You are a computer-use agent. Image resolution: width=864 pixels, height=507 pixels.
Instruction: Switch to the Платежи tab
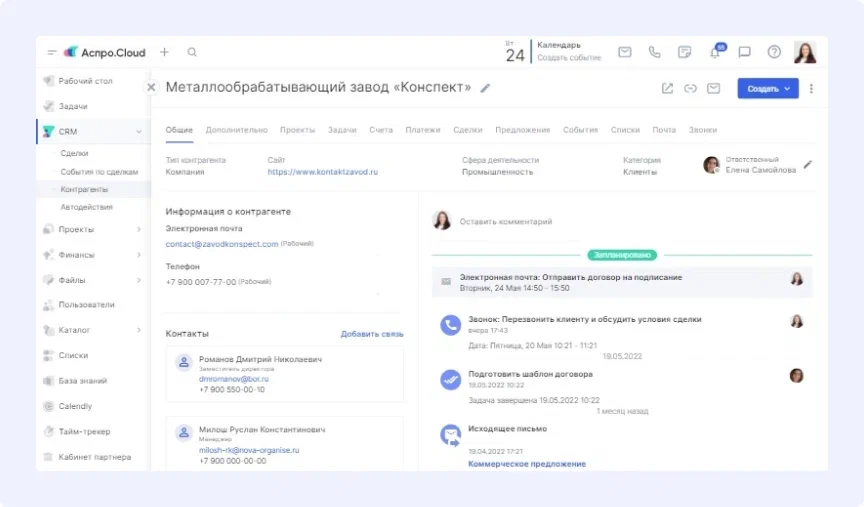pos(423,130)
